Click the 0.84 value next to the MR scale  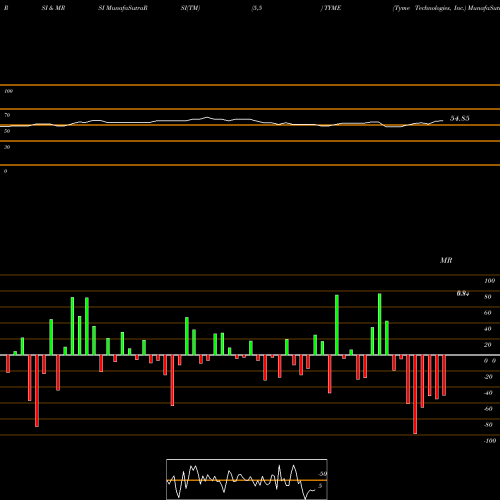coord(463,294)
